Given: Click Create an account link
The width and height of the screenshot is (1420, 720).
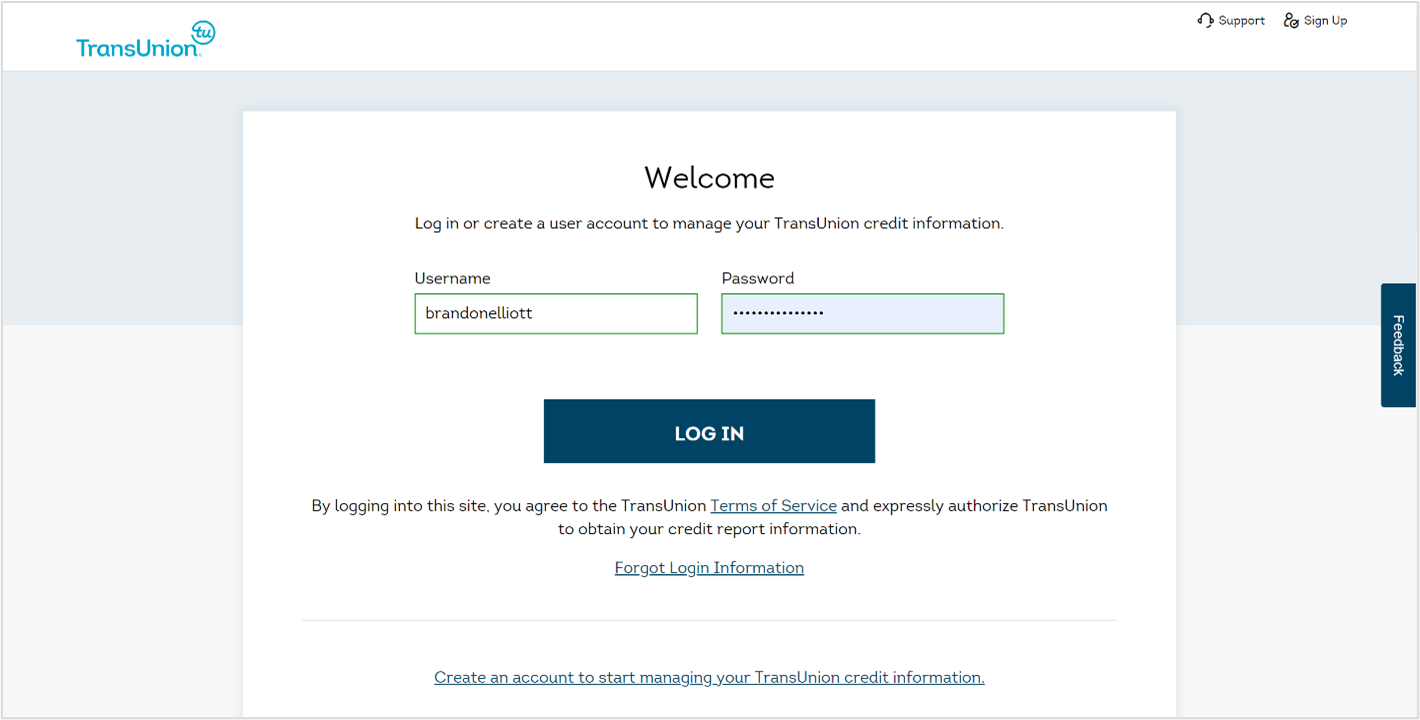Looking at the screenshot, I should coord(709,677).
